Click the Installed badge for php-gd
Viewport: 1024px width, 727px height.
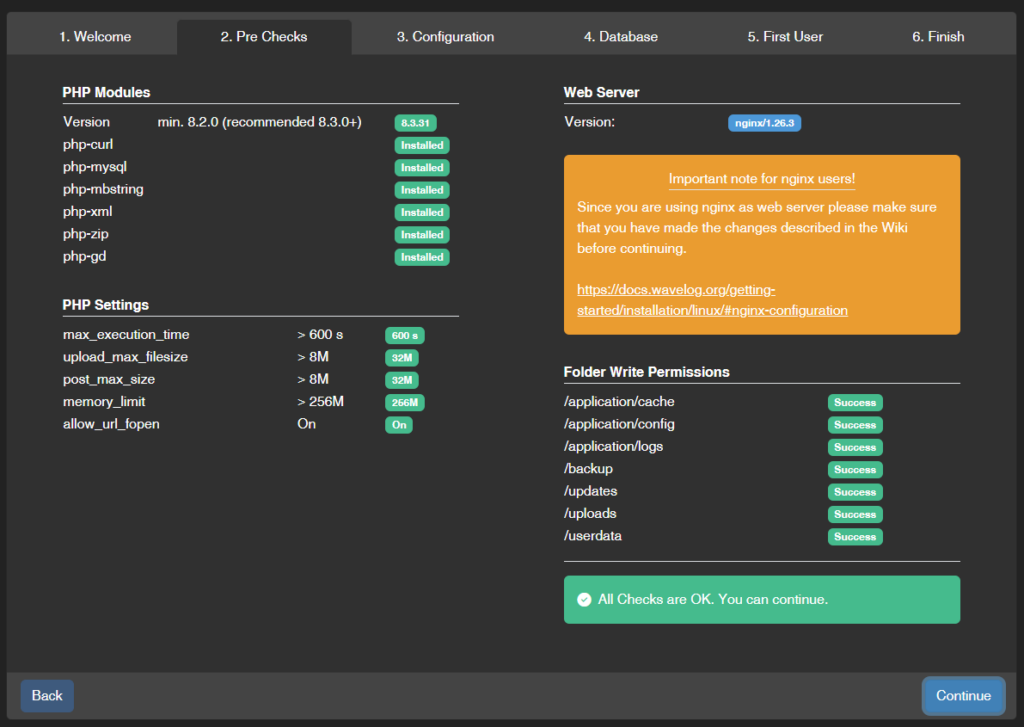tap(422, 257)
